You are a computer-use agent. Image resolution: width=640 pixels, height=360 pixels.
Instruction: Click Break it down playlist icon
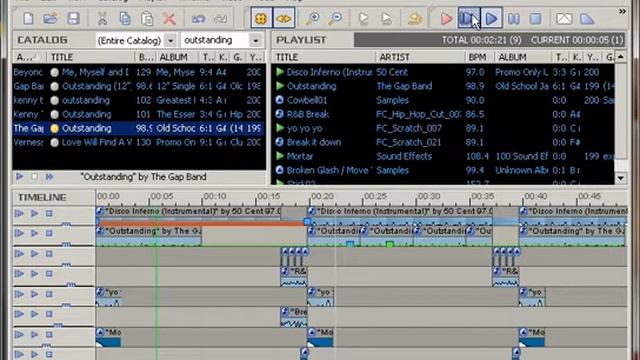pyautogui.click(x=280, y=142)
